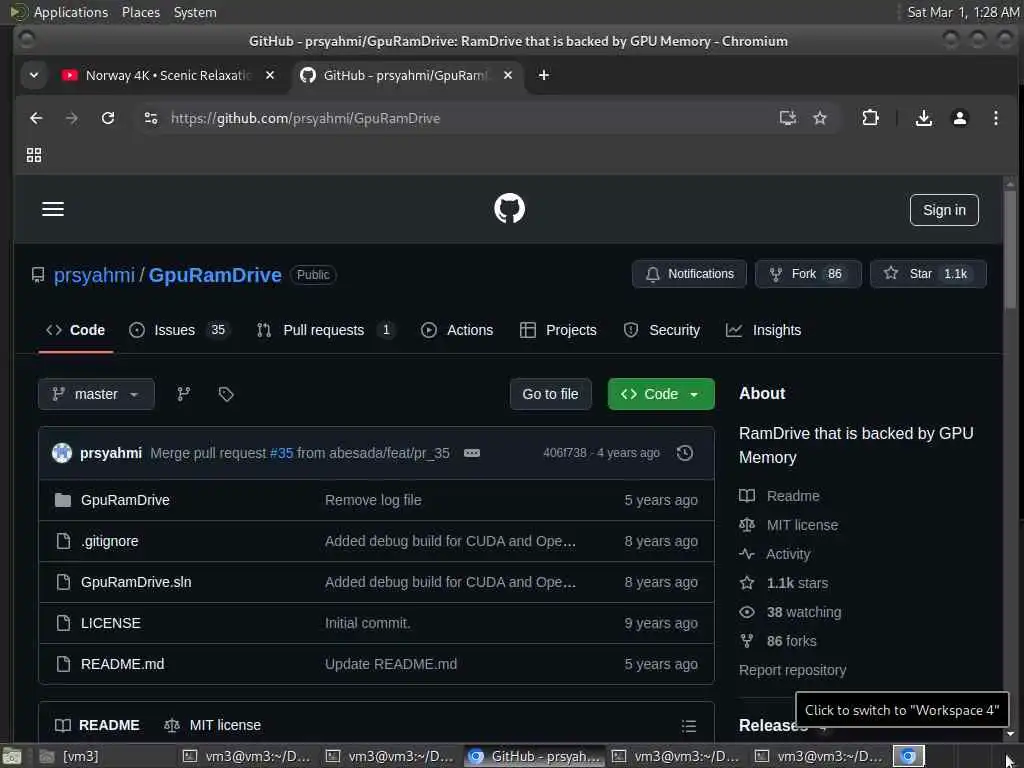Open commit hash 406f738 link
Screen dimensions: 1024x768
pos(564,453)
